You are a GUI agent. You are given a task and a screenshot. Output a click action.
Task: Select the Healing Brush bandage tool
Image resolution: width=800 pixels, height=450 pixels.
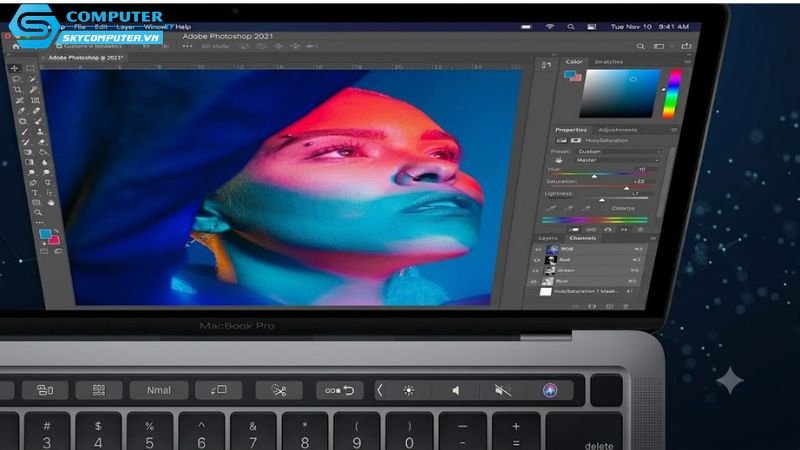(36, 111)
